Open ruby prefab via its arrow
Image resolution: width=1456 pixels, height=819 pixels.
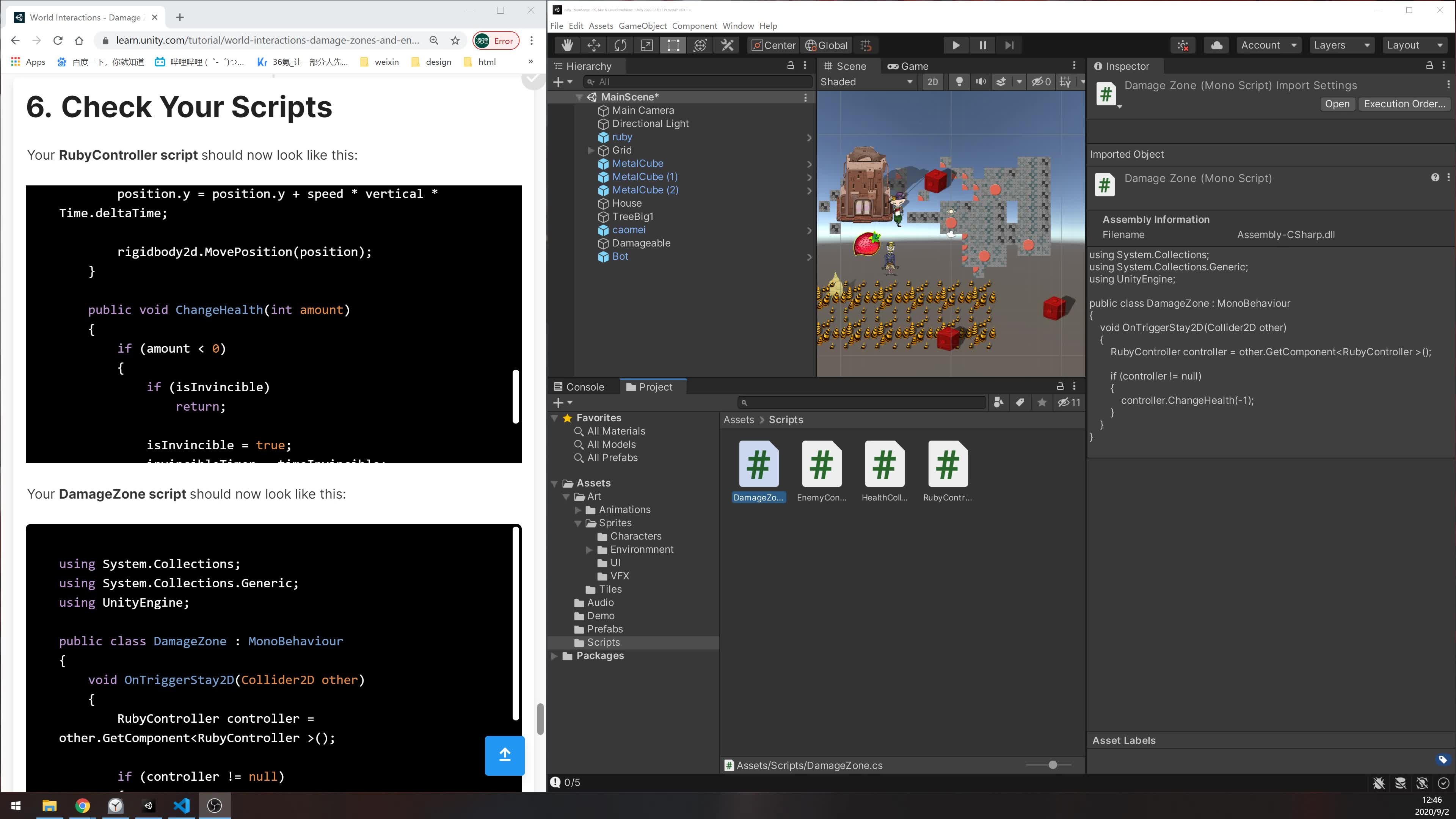tap(809, 137)
